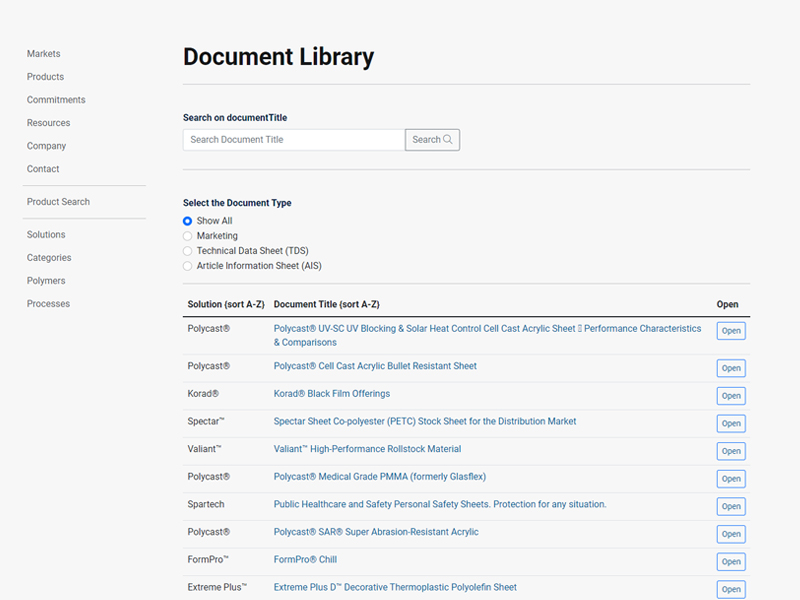Open FormPro Chill document link
Image resolution: width=800 pixels, height=600 pixels.
tap(305, 559)
